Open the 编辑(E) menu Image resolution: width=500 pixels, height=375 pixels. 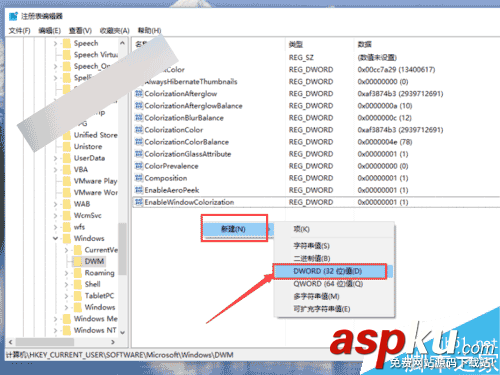coord(49,31)
